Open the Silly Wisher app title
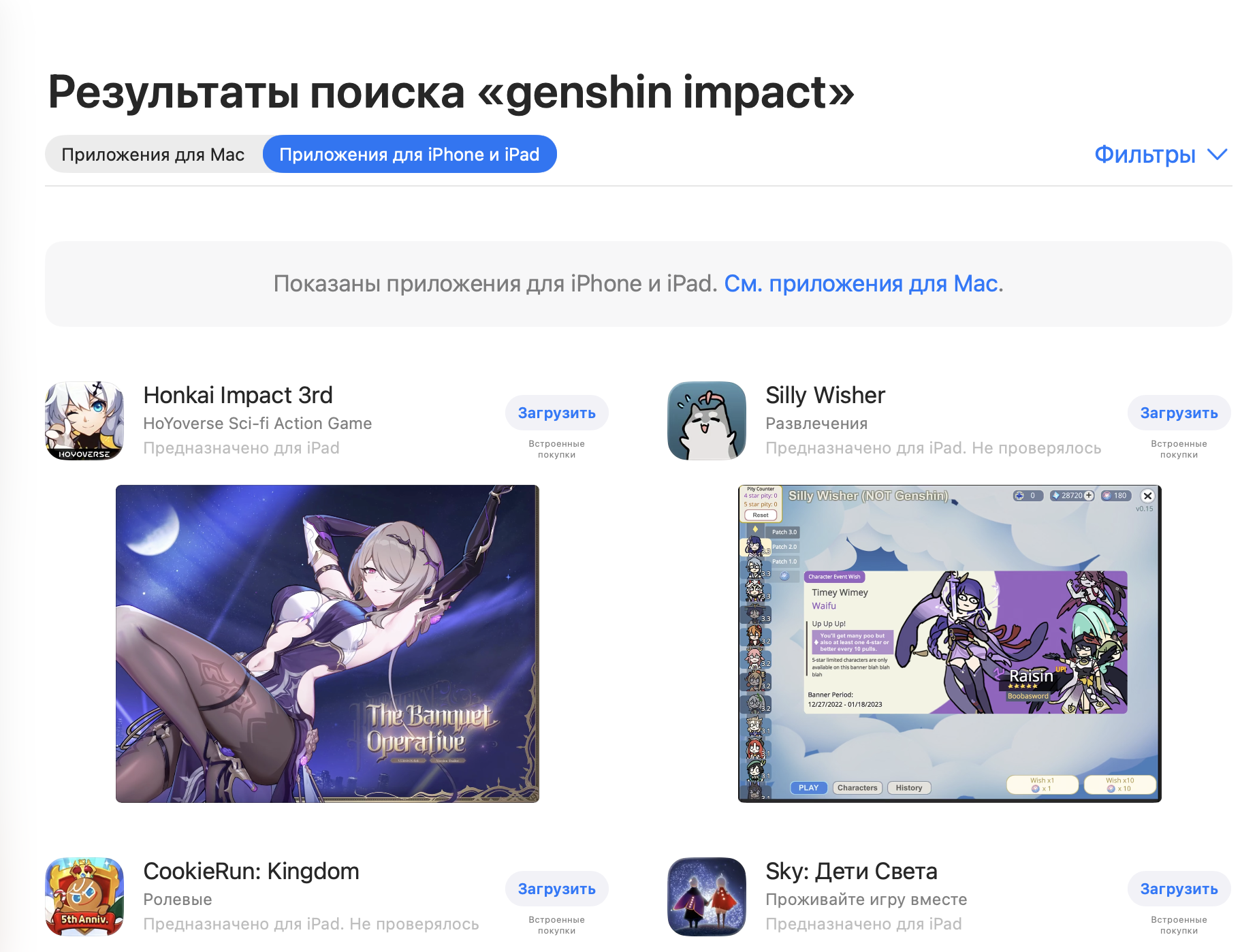This screenshot has height=952, width=1257. 825,396
